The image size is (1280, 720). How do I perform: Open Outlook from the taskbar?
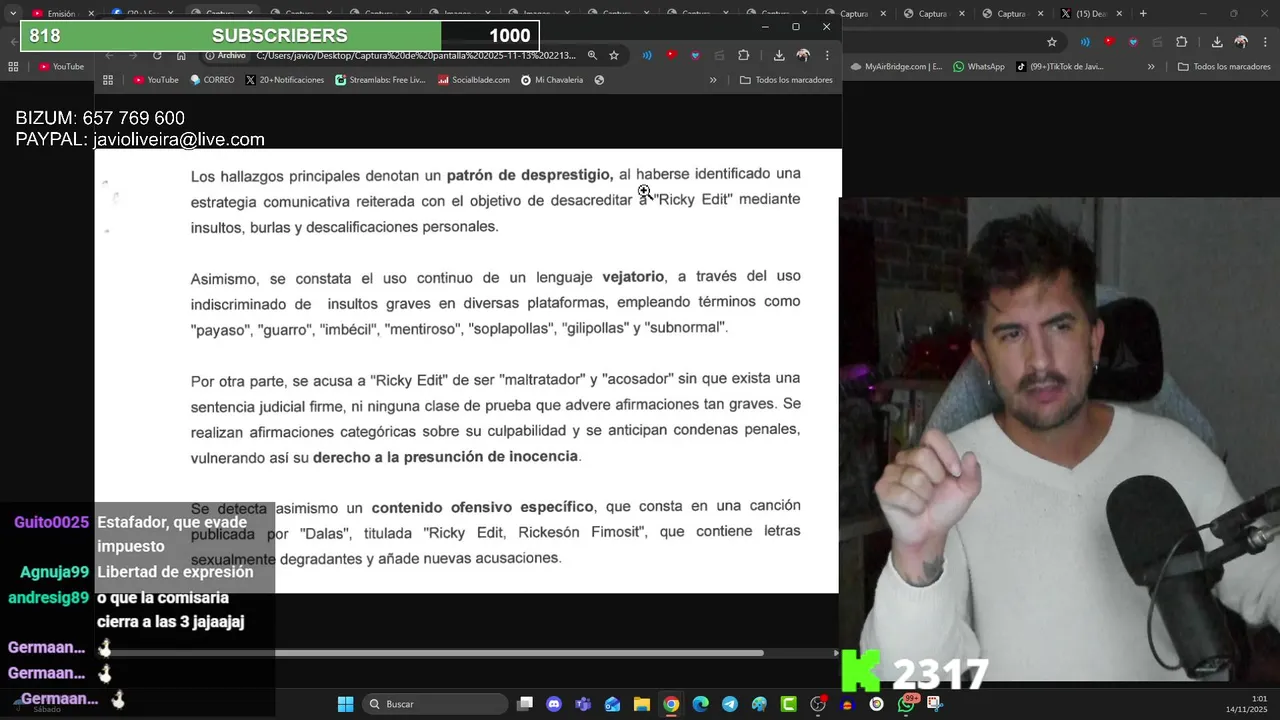pos(612,704)
